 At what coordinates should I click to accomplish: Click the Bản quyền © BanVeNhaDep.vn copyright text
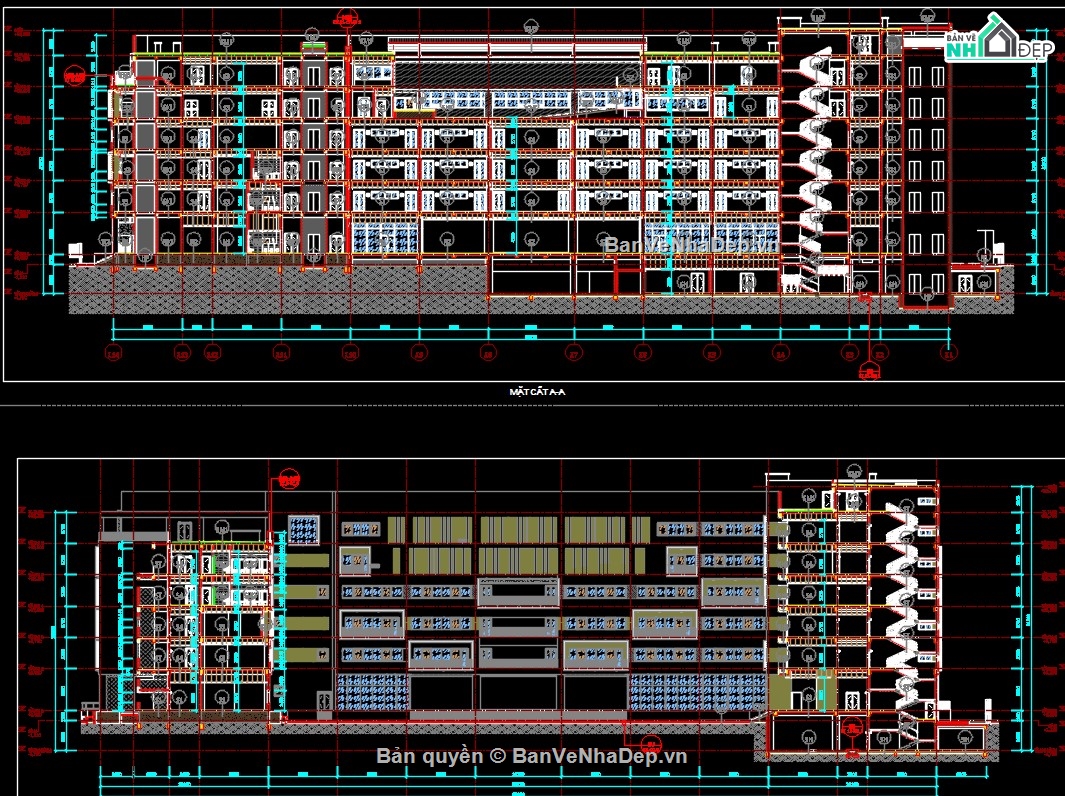click(x=532, y=756)
